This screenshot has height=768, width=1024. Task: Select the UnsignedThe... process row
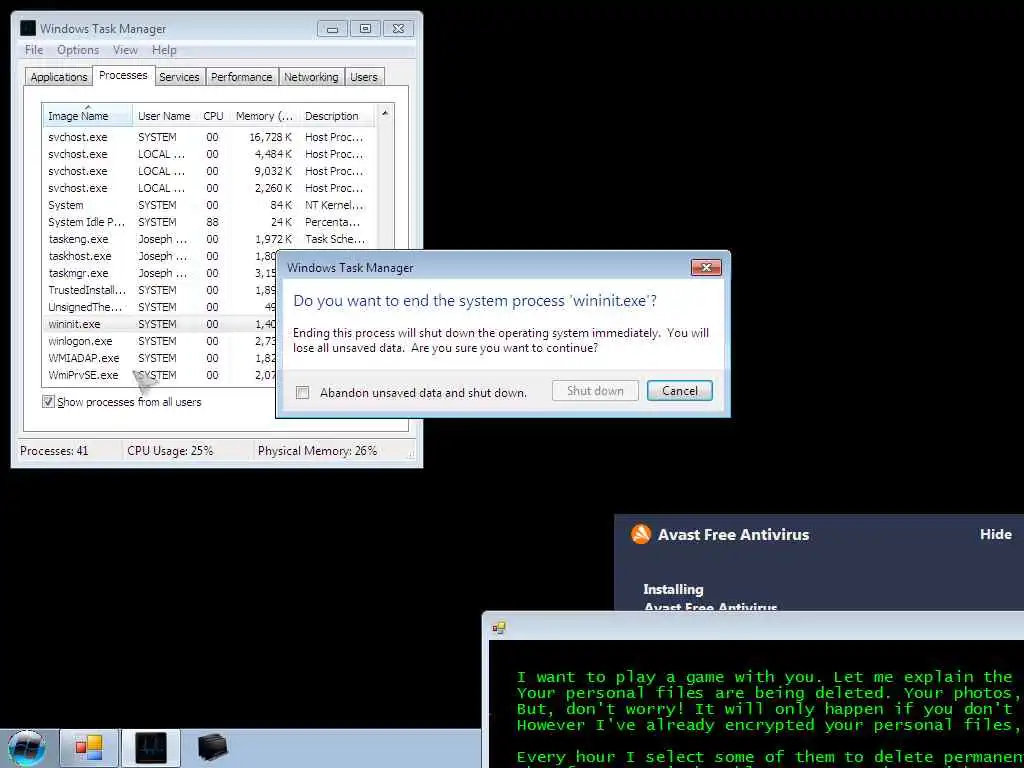pos(160,307)
